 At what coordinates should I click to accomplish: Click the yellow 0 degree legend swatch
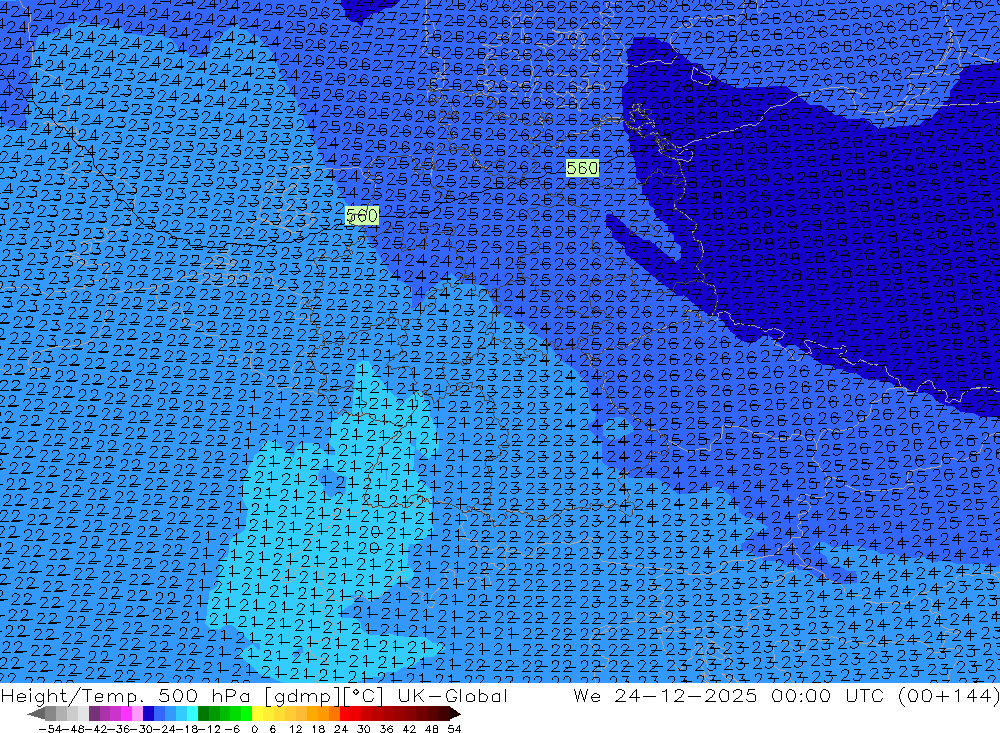(x=258, y=714)
